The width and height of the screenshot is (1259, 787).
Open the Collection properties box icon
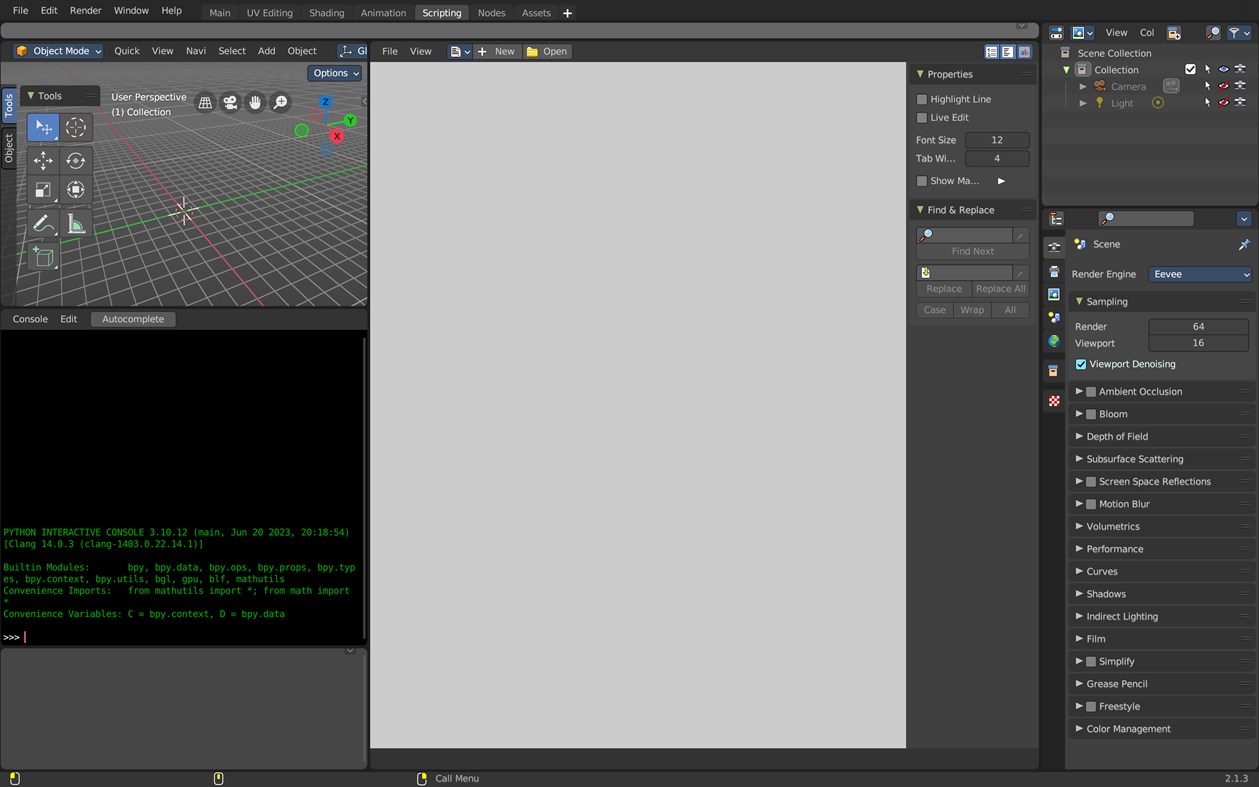point(1054,371)
